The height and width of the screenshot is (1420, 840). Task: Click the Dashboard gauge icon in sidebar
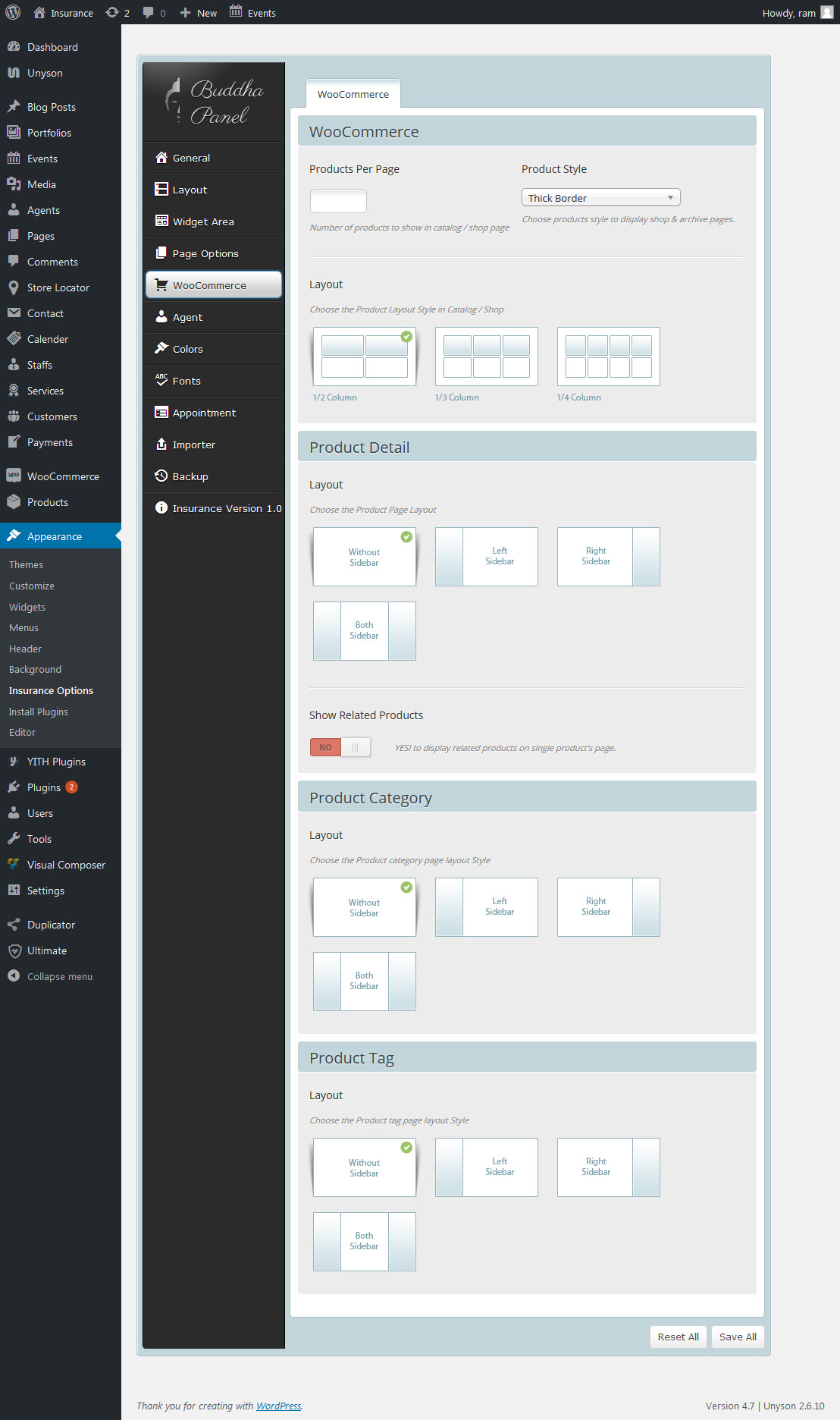14,46
